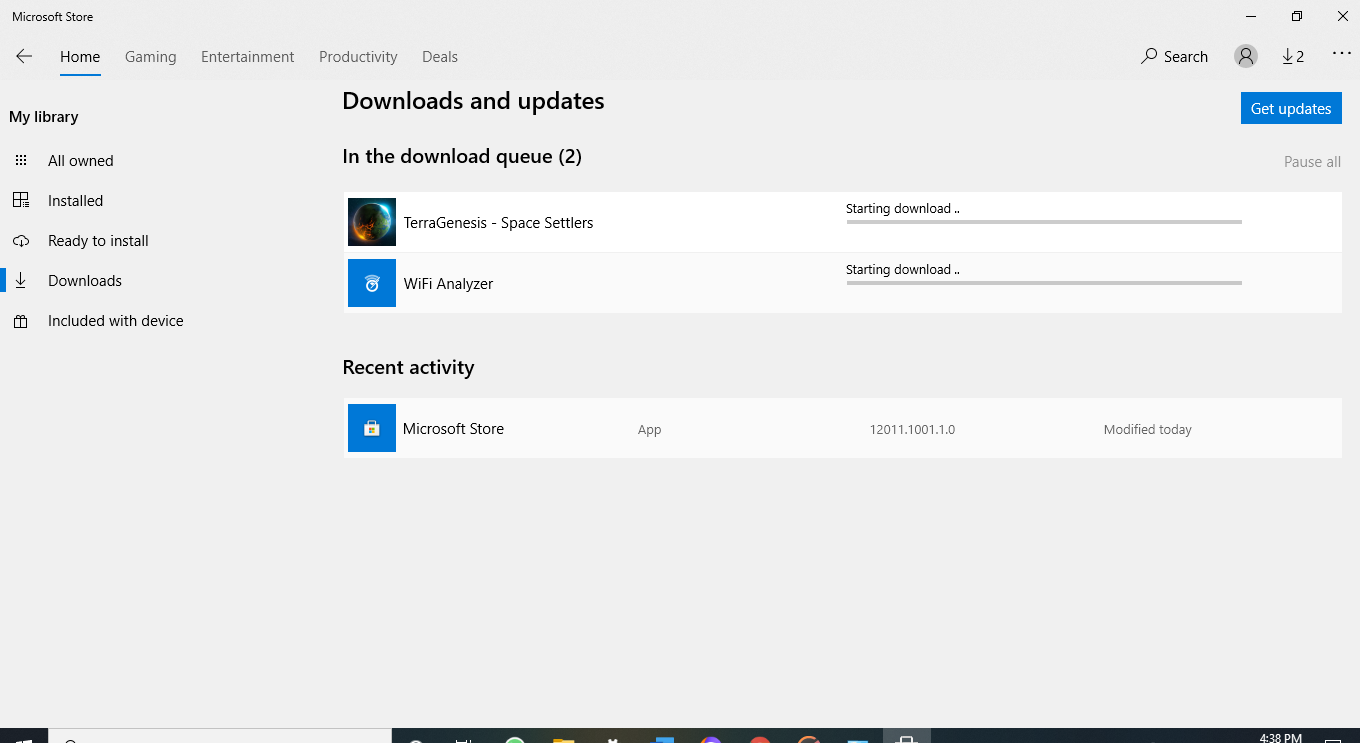Click the Microsoft Store shopping bag icon
Viewport: 1360px width, 743px height.
(x=372, y=428)
